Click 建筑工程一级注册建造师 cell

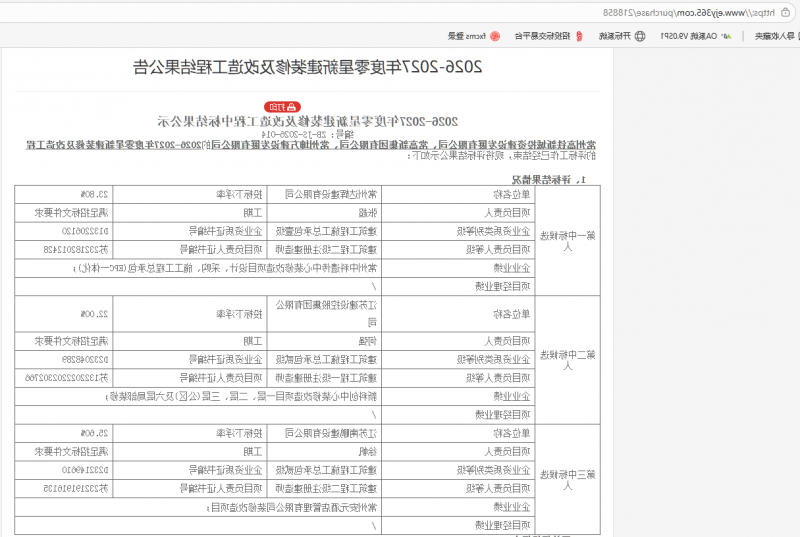tap(326, 378)
